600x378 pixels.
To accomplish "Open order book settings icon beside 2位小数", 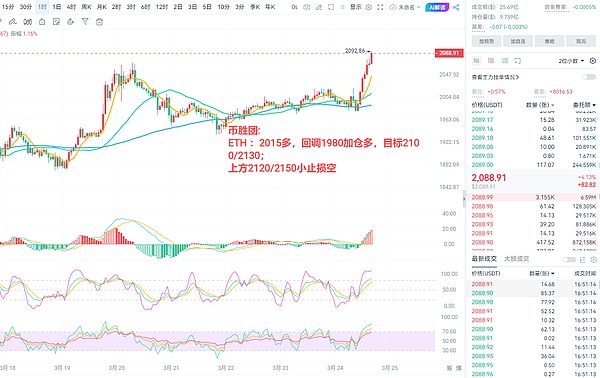I will point(593,61).
